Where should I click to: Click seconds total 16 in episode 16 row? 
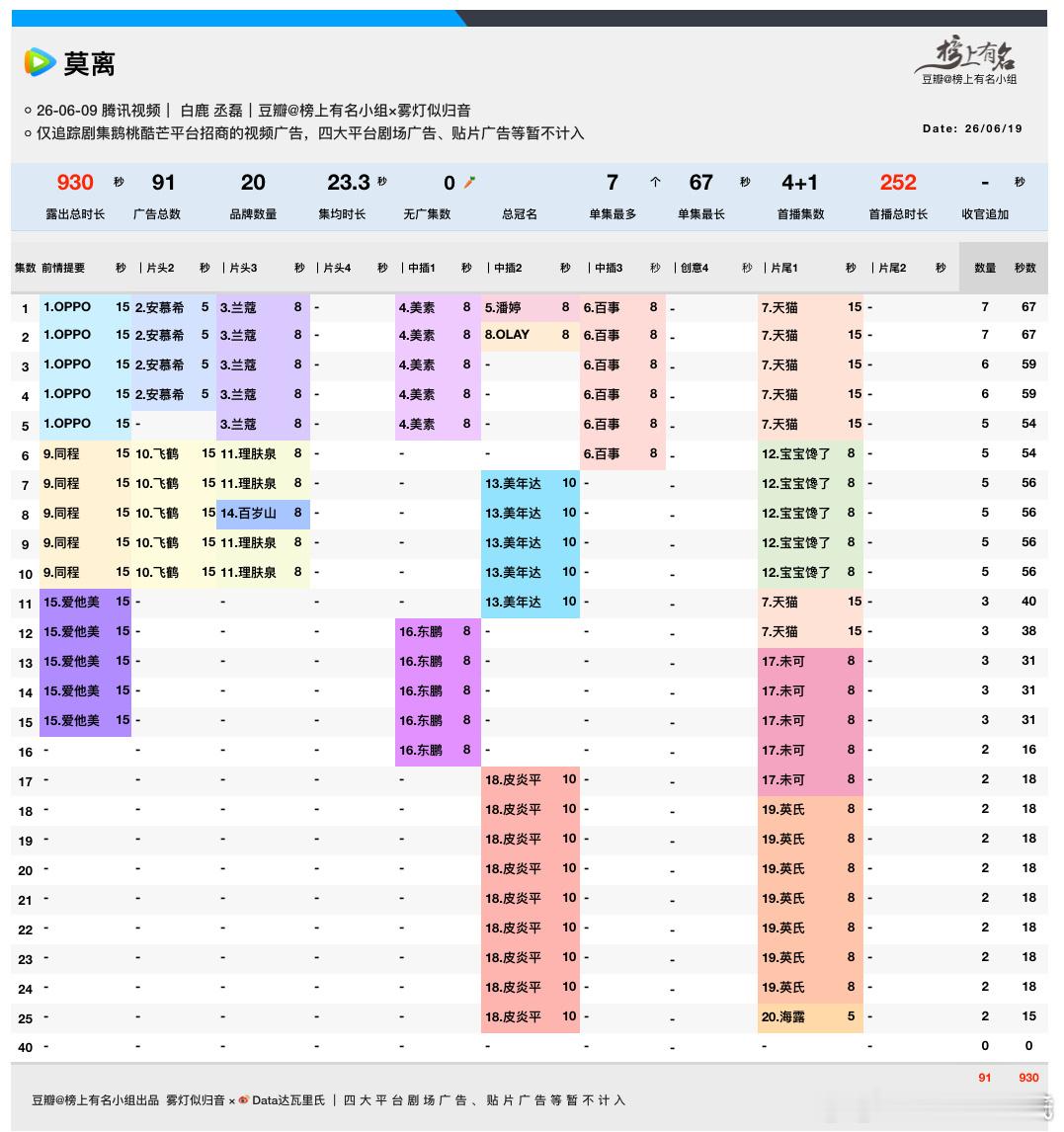coord(1028,750)
